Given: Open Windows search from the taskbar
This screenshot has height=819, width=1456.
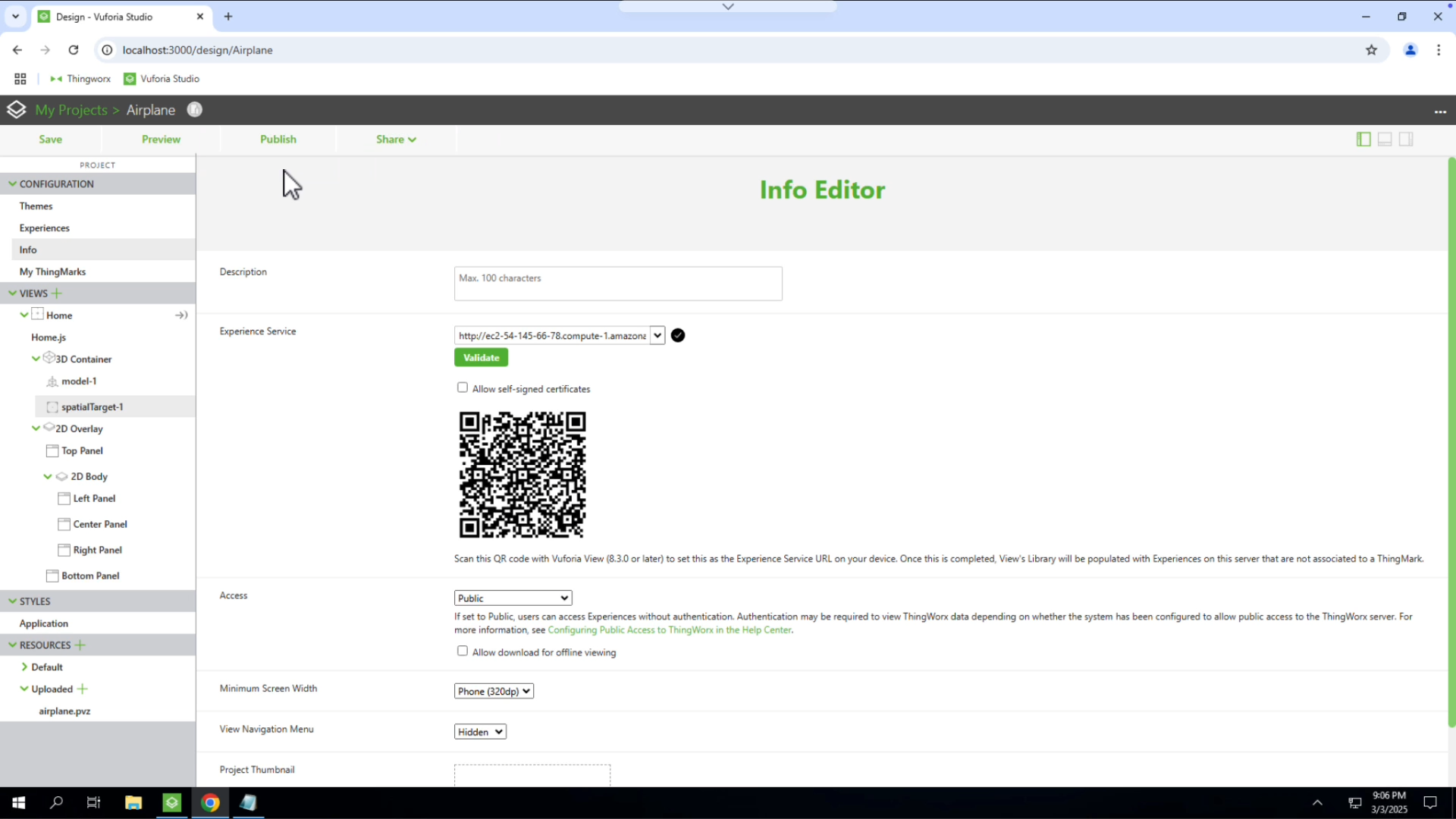Looking at the screenshot, I should pos(56,802).
